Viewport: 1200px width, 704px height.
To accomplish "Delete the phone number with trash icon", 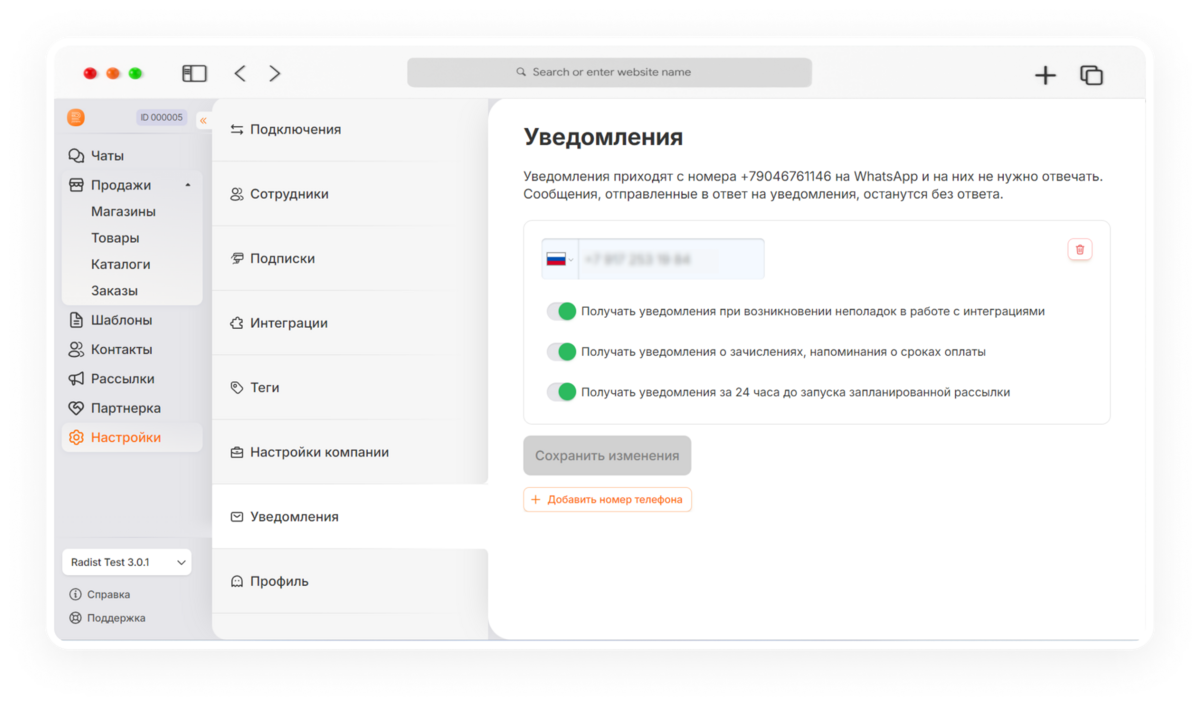I will [x=1080, y=249].
